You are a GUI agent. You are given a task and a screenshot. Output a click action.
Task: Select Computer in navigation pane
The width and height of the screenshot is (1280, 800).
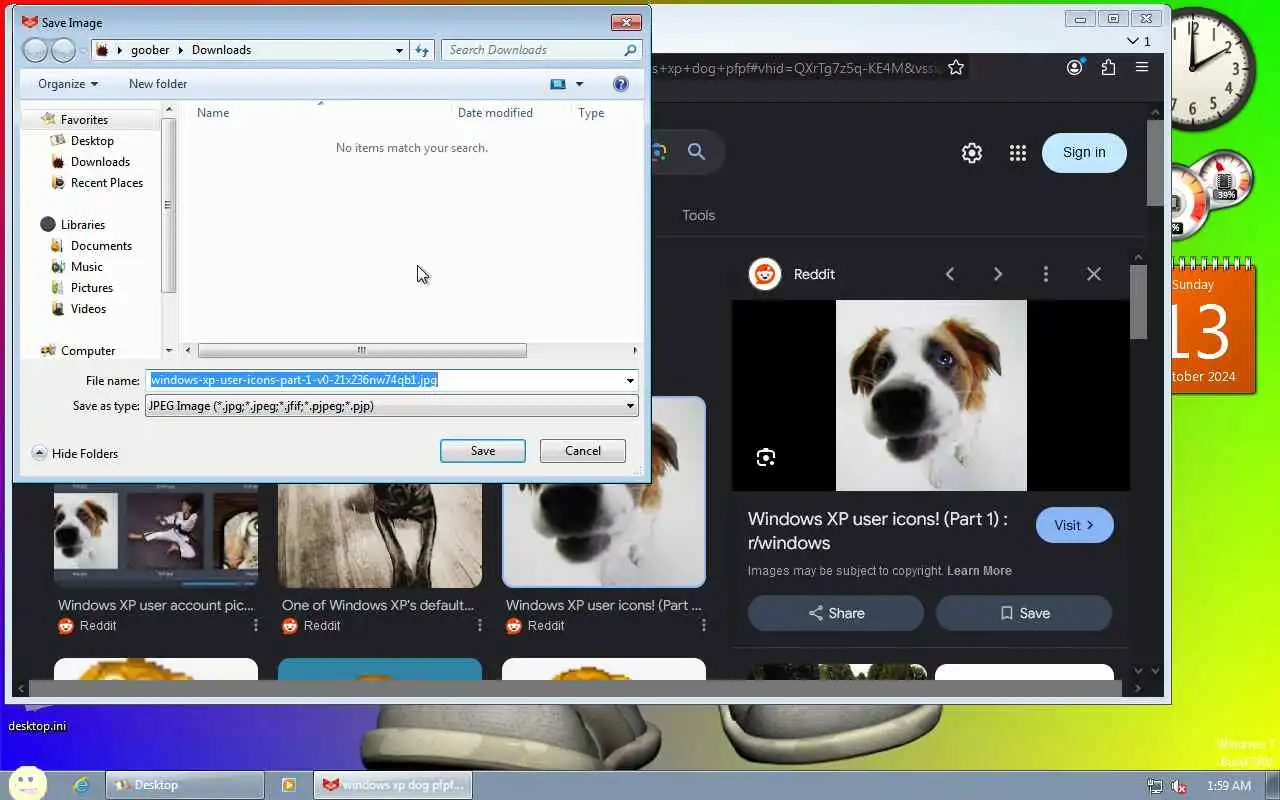[88, 351]
